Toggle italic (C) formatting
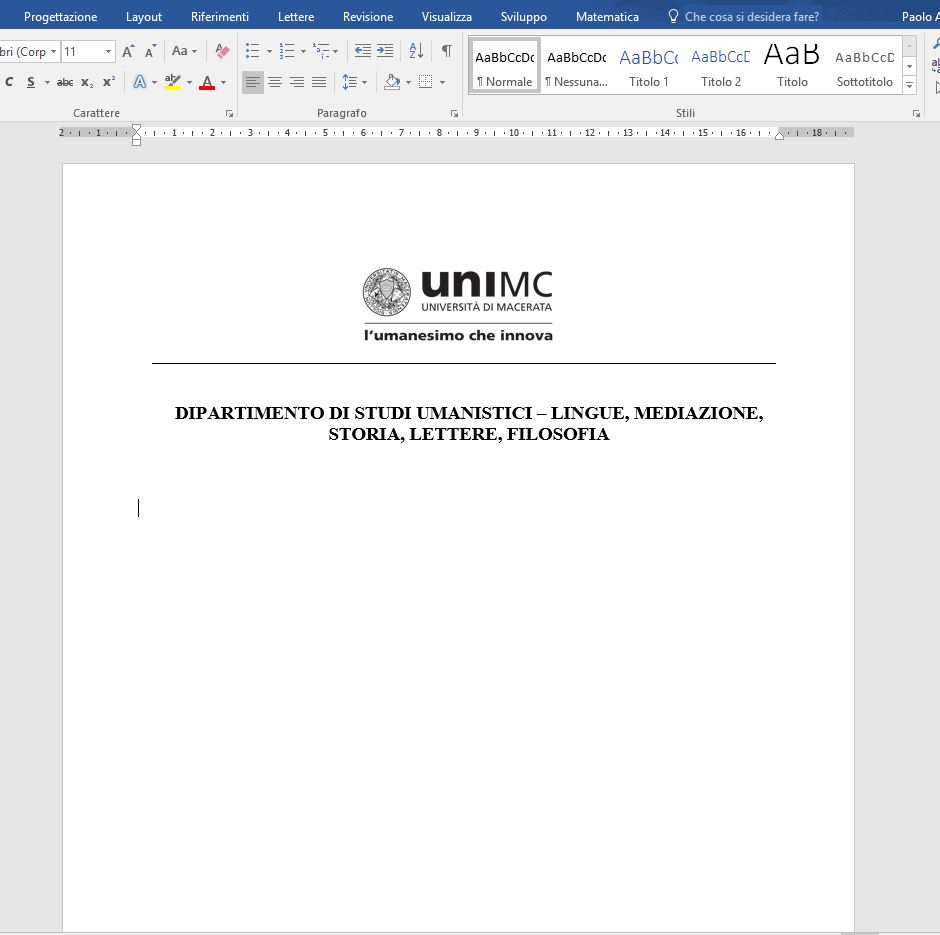This screenshot has width=940, height=935. point(9,82)
